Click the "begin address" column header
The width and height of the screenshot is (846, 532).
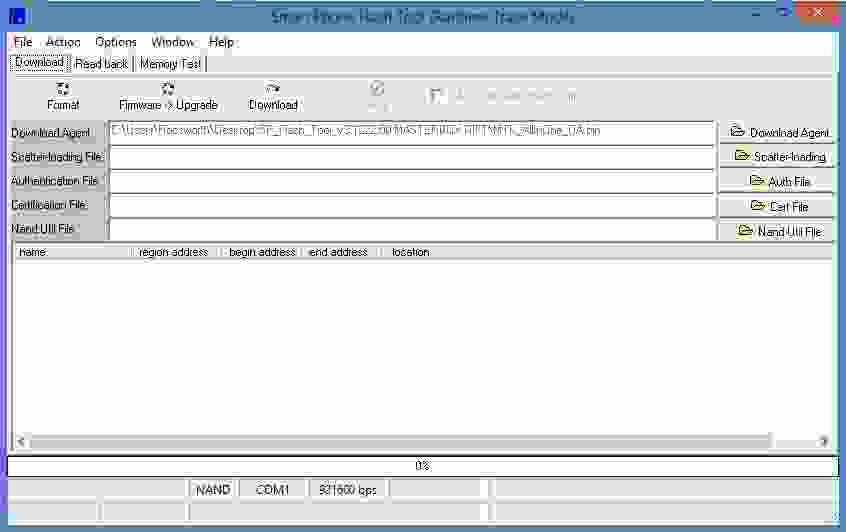(x=262, y=252)
